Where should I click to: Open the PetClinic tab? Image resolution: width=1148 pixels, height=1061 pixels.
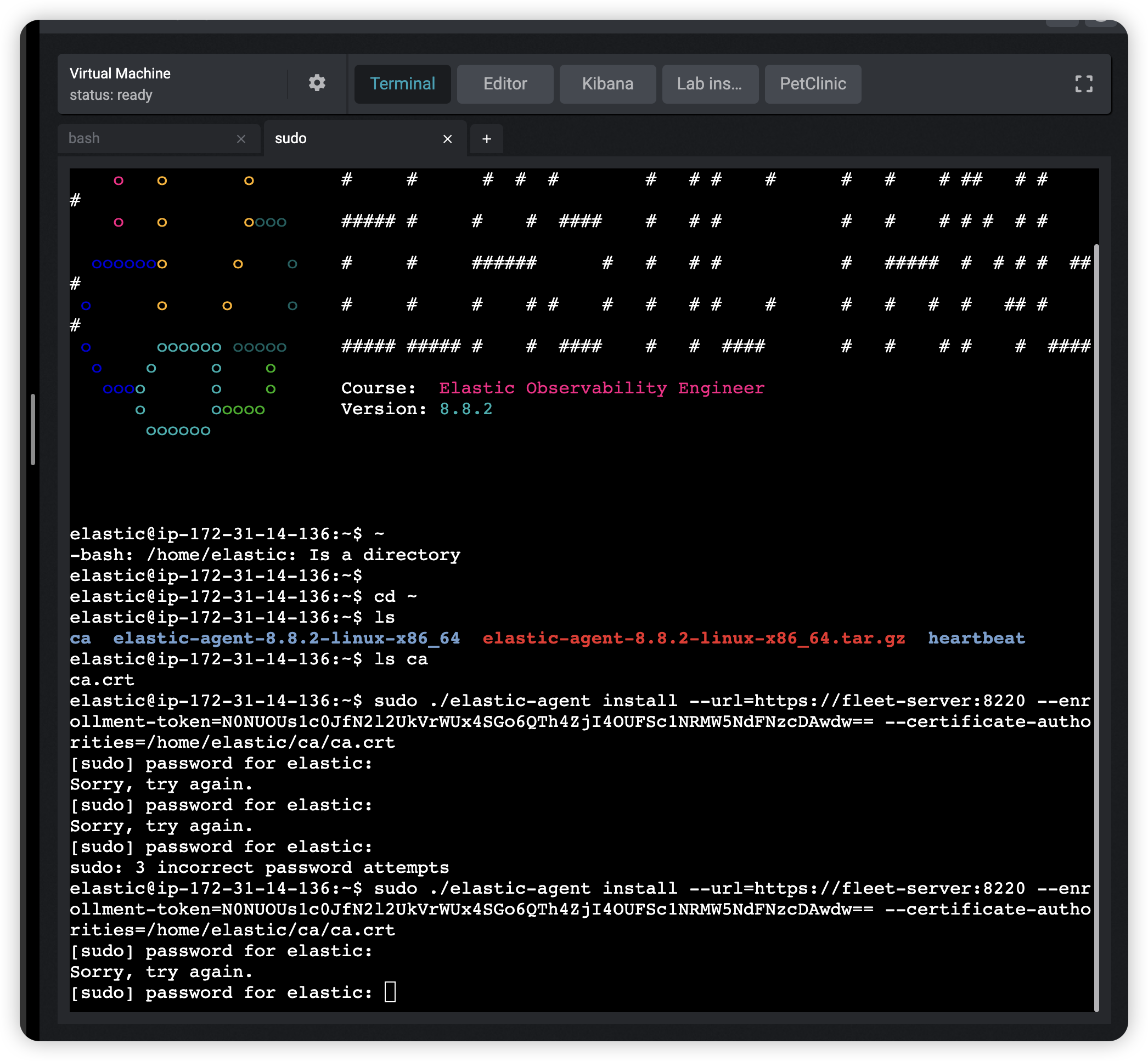tap(812, 84)
